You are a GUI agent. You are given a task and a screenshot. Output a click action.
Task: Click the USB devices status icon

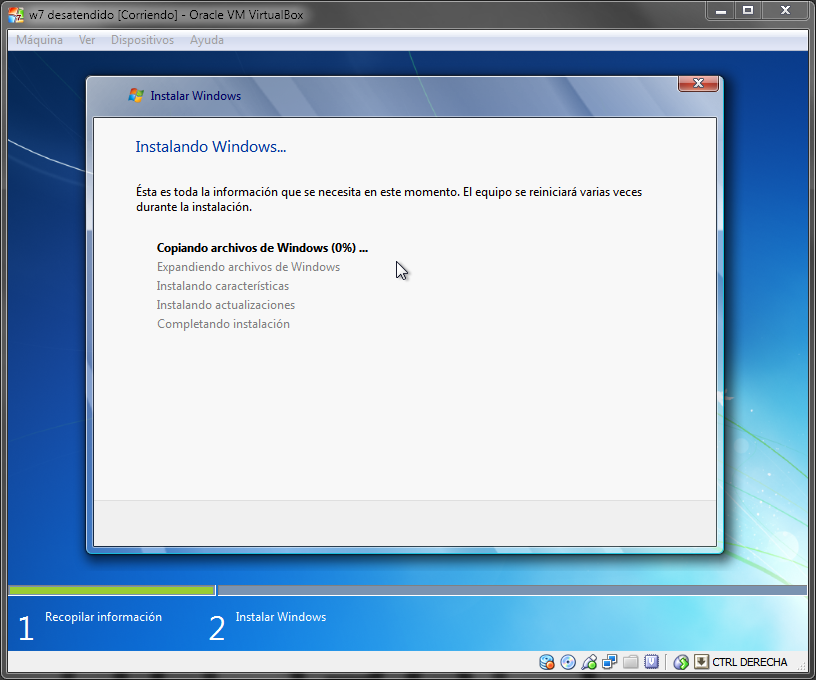click(x=589, y=662)
